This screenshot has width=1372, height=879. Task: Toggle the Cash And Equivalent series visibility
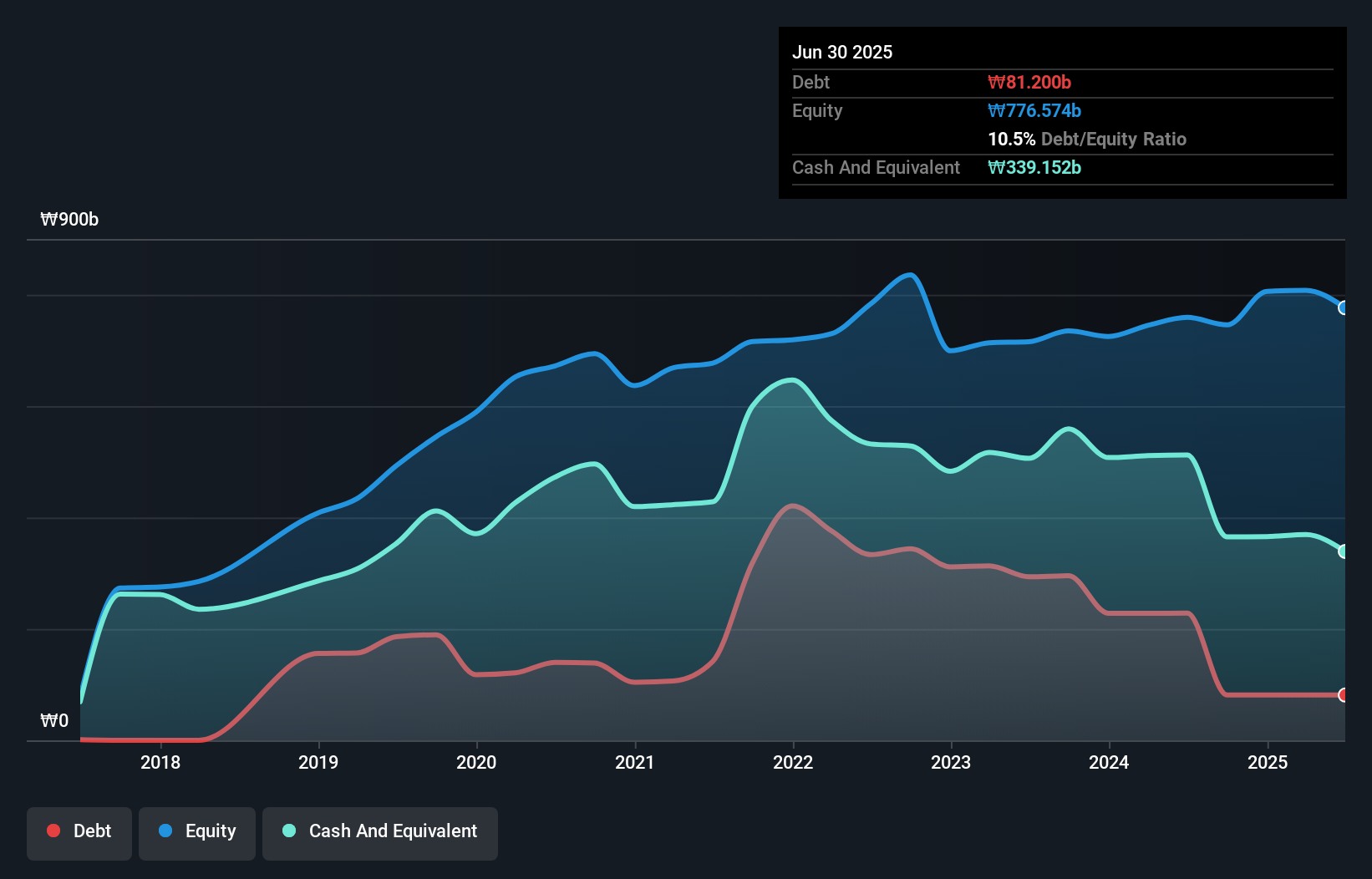(x=379, y=831)
